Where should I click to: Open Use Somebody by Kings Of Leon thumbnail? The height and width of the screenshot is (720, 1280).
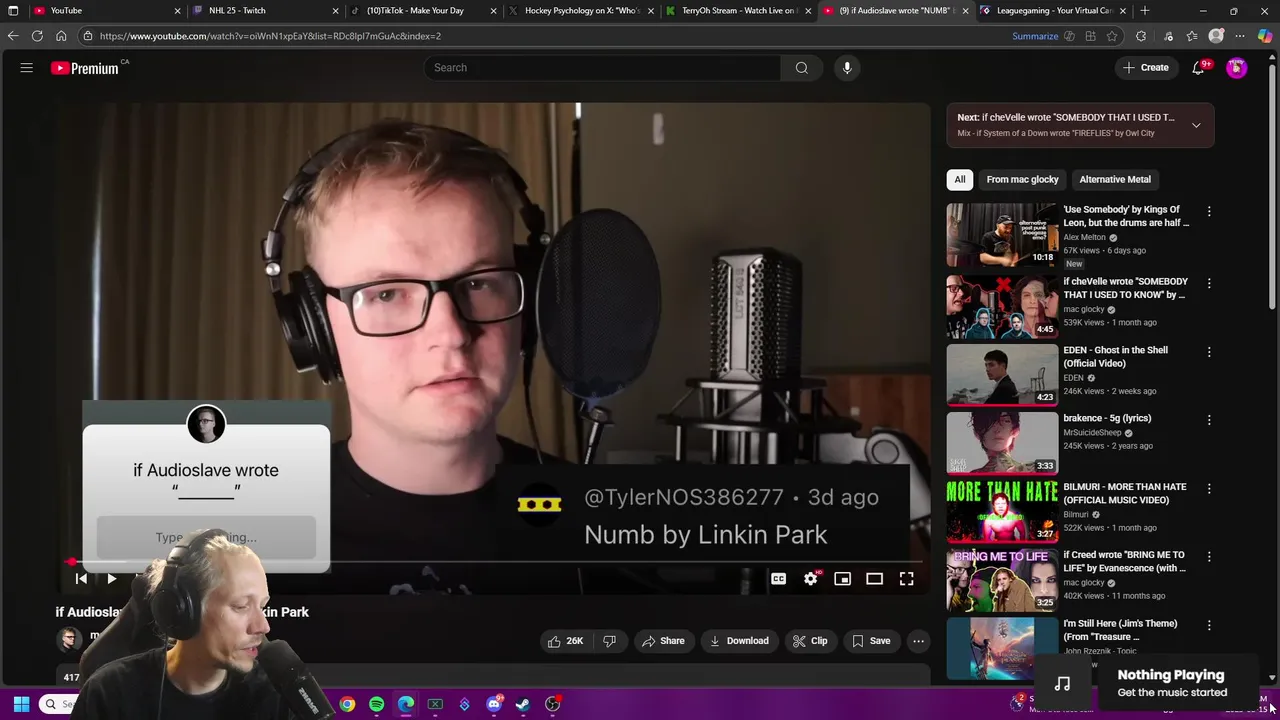(1002, 235)
